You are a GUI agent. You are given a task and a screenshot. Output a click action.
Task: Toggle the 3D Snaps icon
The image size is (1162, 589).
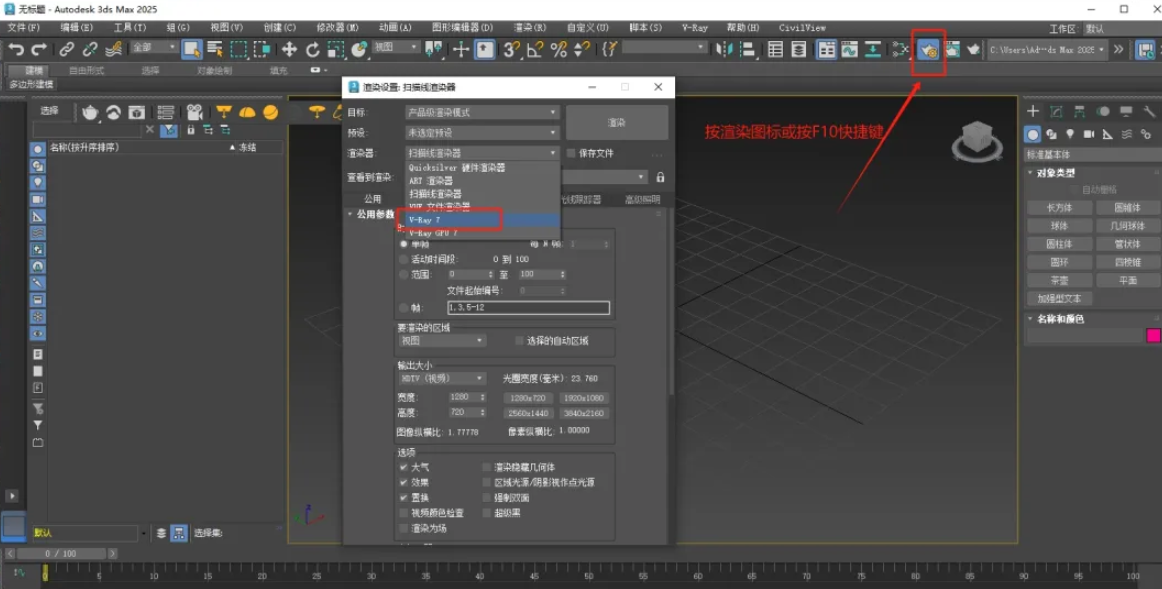(x=511, y=49)
